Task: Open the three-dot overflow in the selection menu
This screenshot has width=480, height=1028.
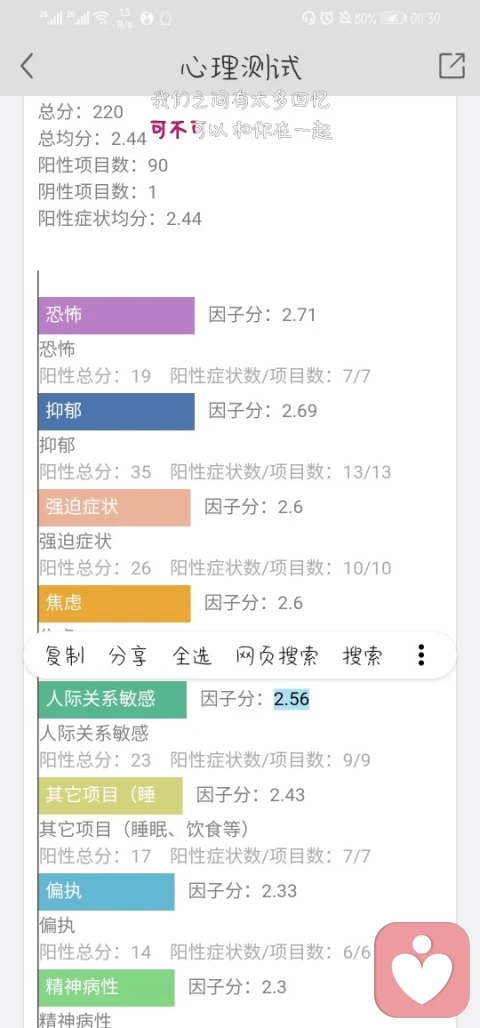Action: coord(421,654)
